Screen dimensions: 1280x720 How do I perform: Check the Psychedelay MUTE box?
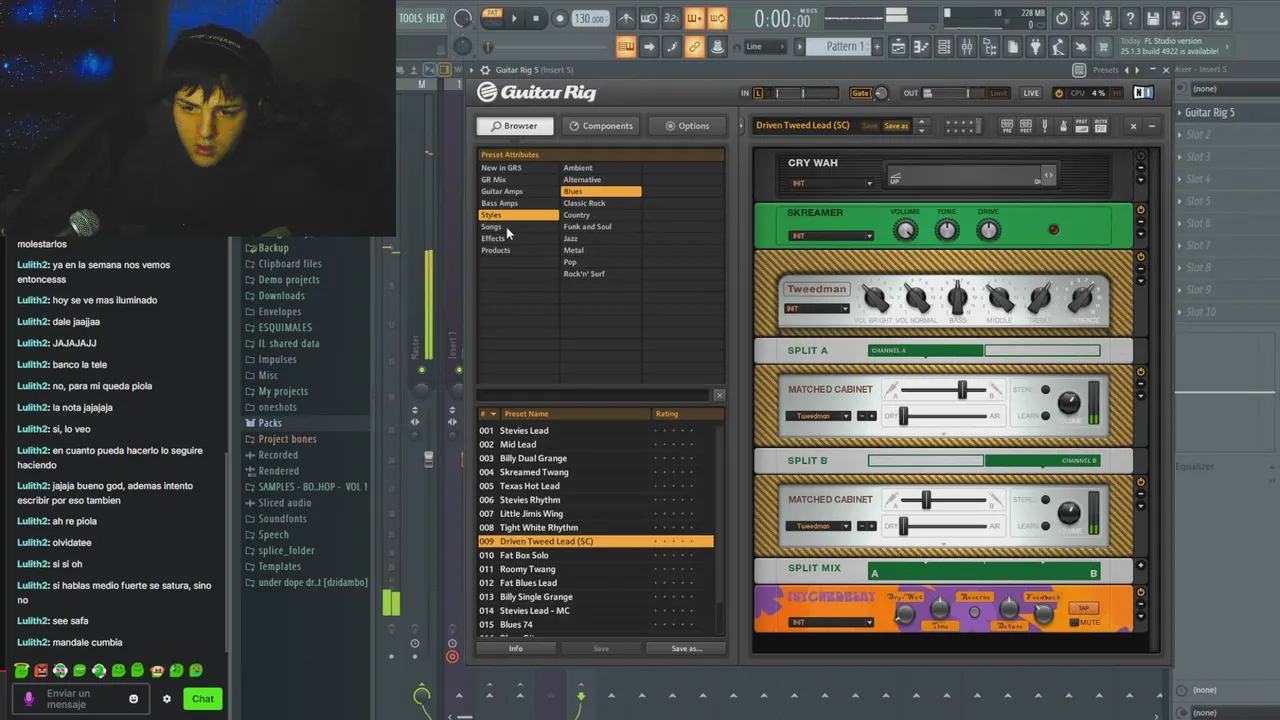pyautogui.click(x=1075, y=622)
